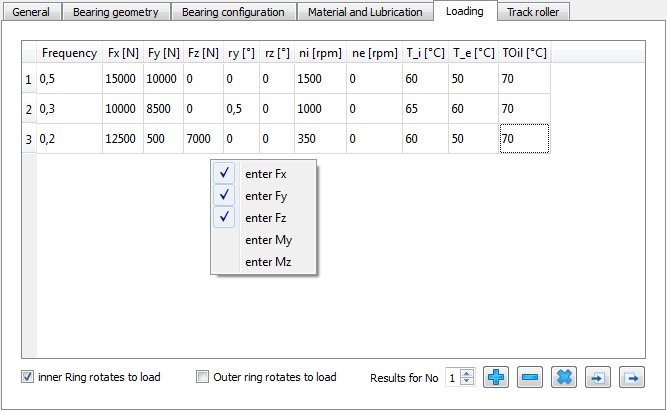Enable Outer ring rotates to load
Image resolution: width=667 pixels, height=411 pixels.
[x=203, y=377]
